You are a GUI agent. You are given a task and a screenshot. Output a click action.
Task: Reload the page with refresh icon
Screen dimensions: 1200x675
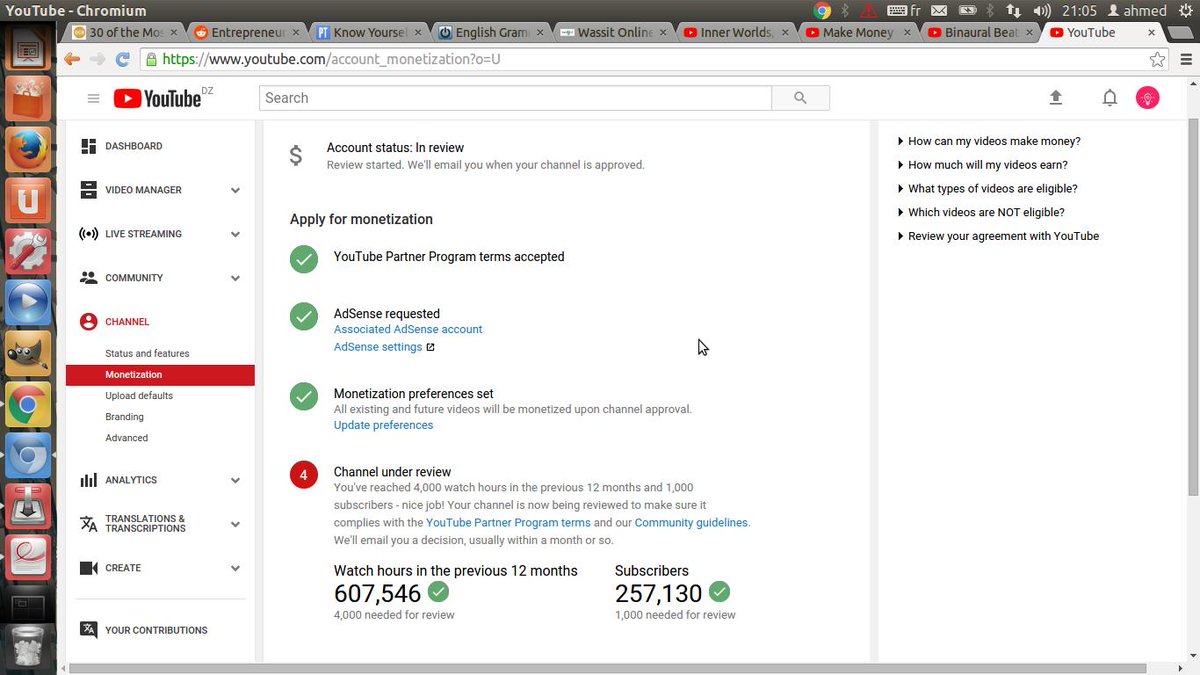point(124,59)
